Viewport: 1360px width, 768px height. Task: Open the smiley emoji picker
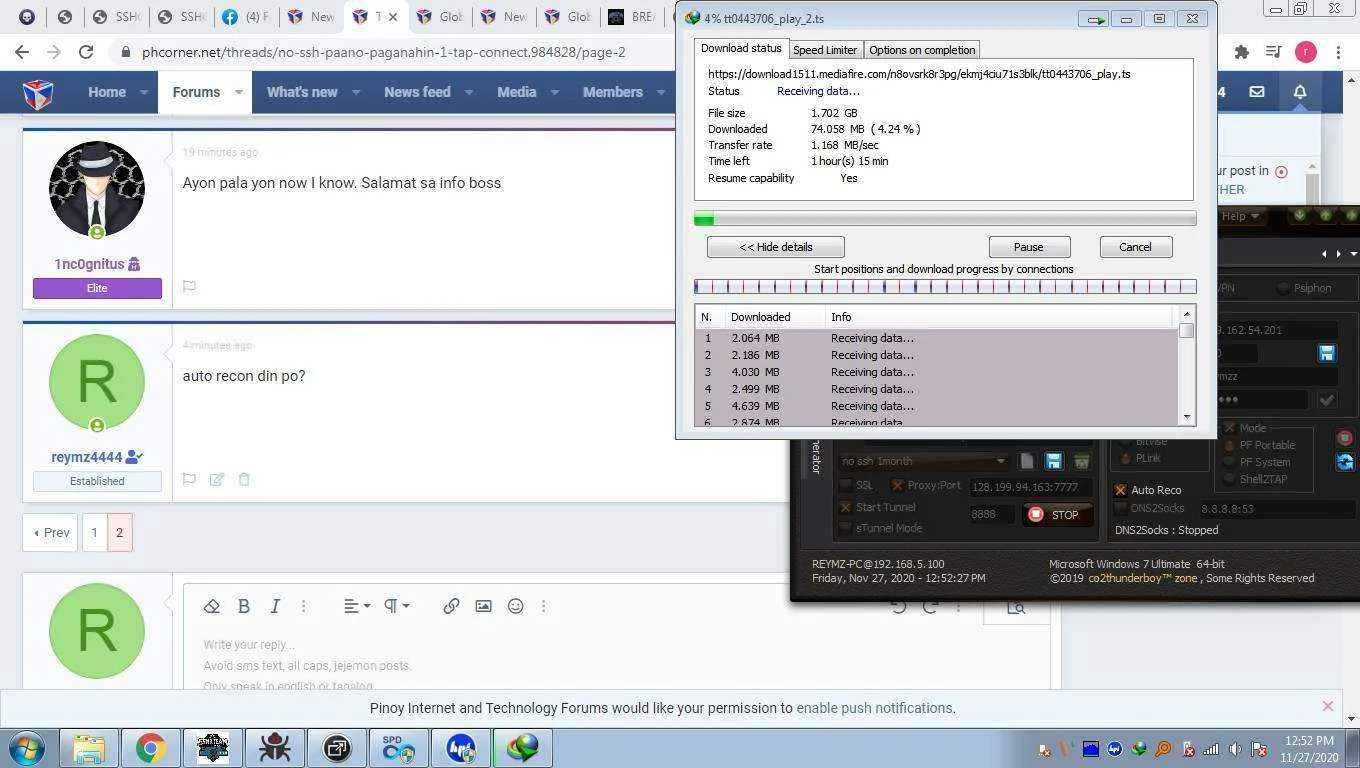515,606
